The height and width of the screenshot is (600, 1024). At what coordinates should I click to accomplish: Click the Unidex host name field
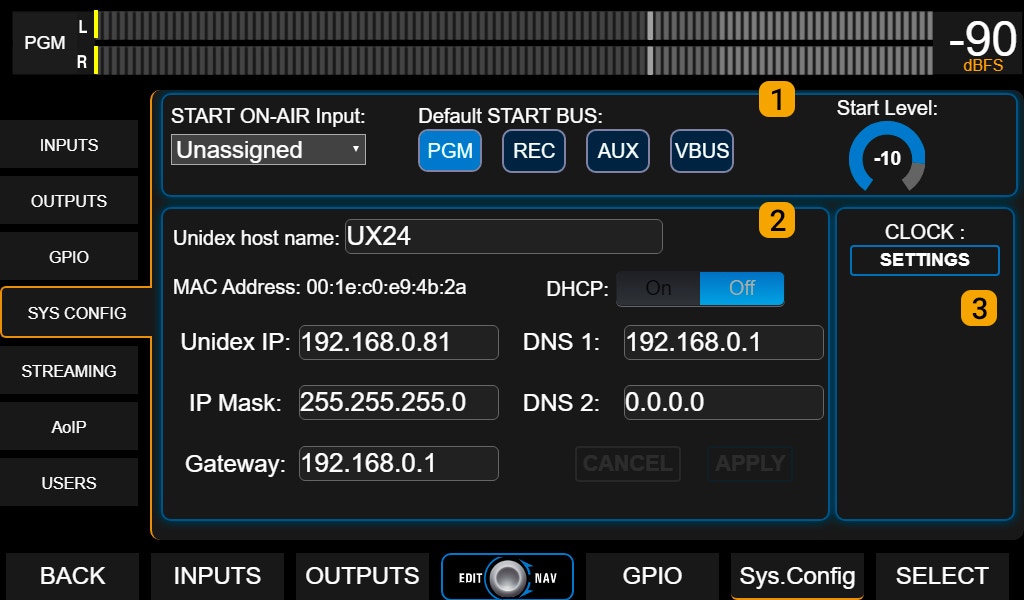tap(505, 236)
